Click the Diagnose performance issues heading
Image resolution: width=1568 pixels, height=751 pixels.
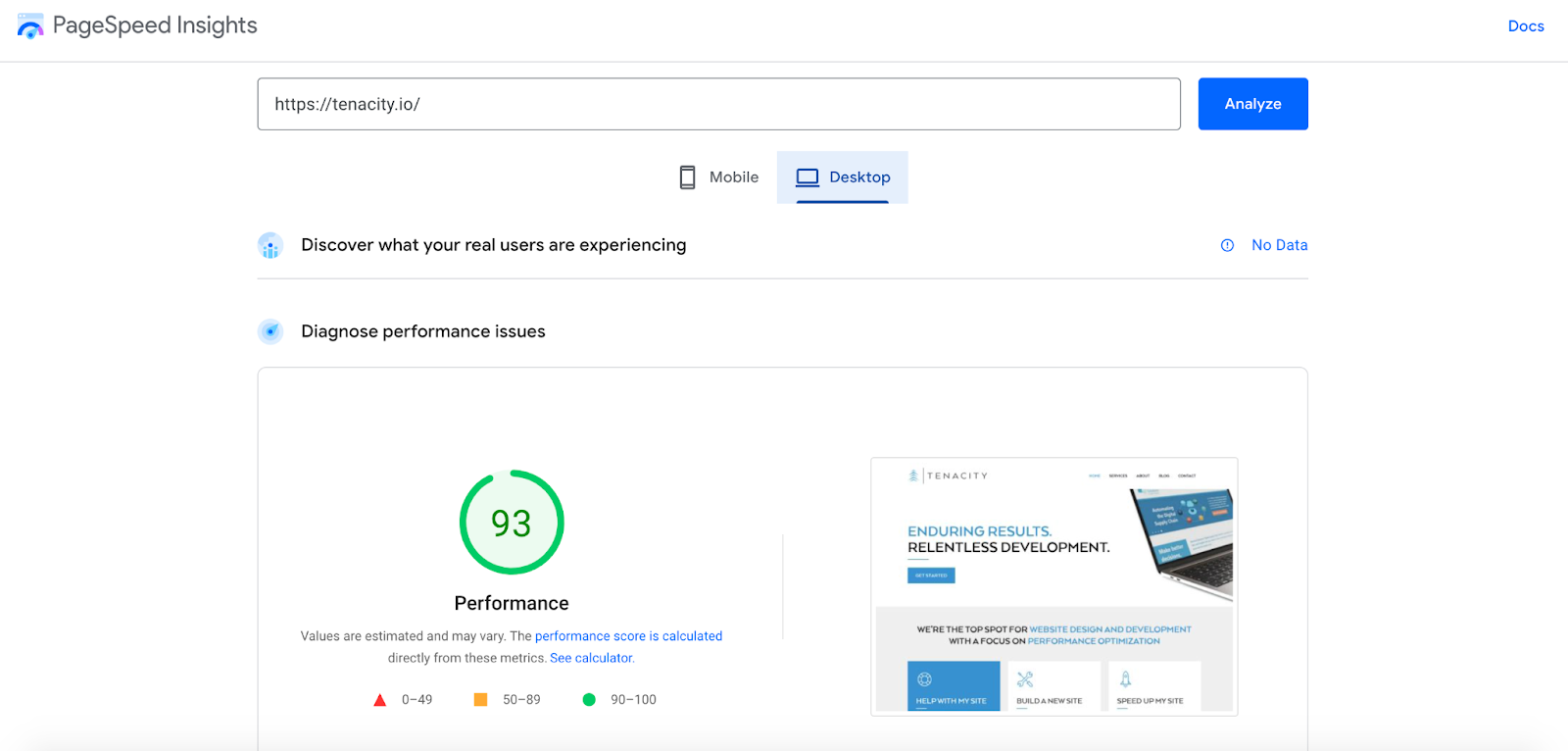pyautogui.click(x=423, y=331)
